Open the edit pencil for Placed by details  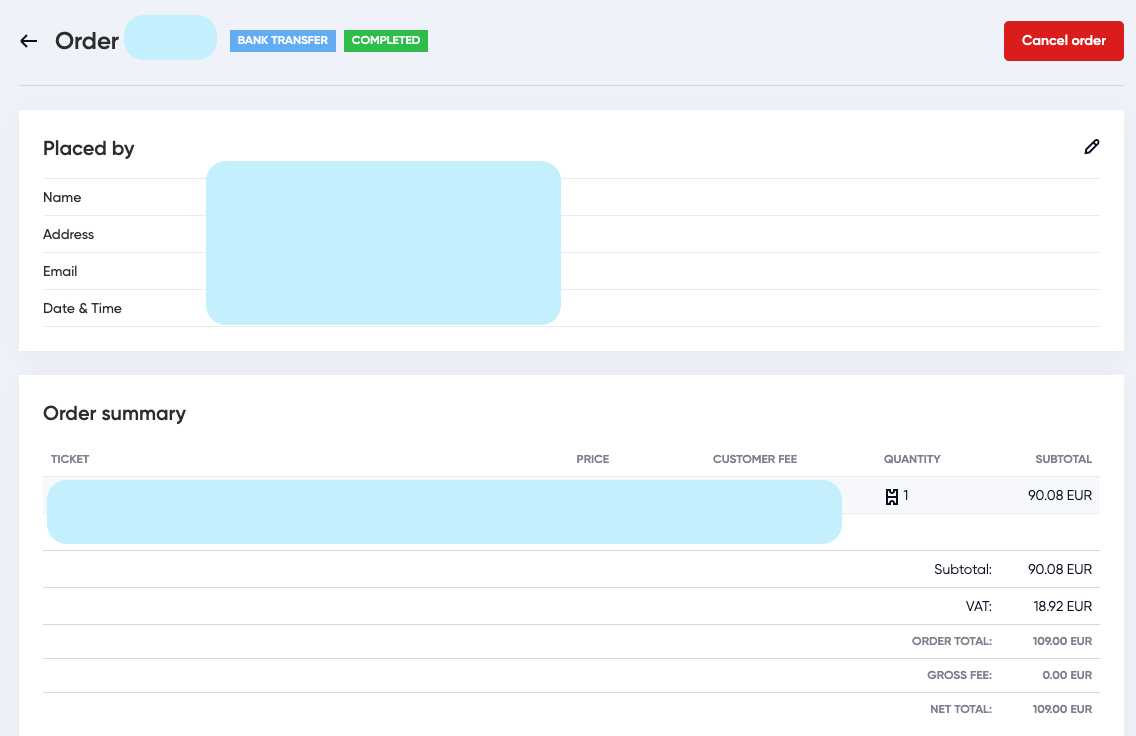1092,146
